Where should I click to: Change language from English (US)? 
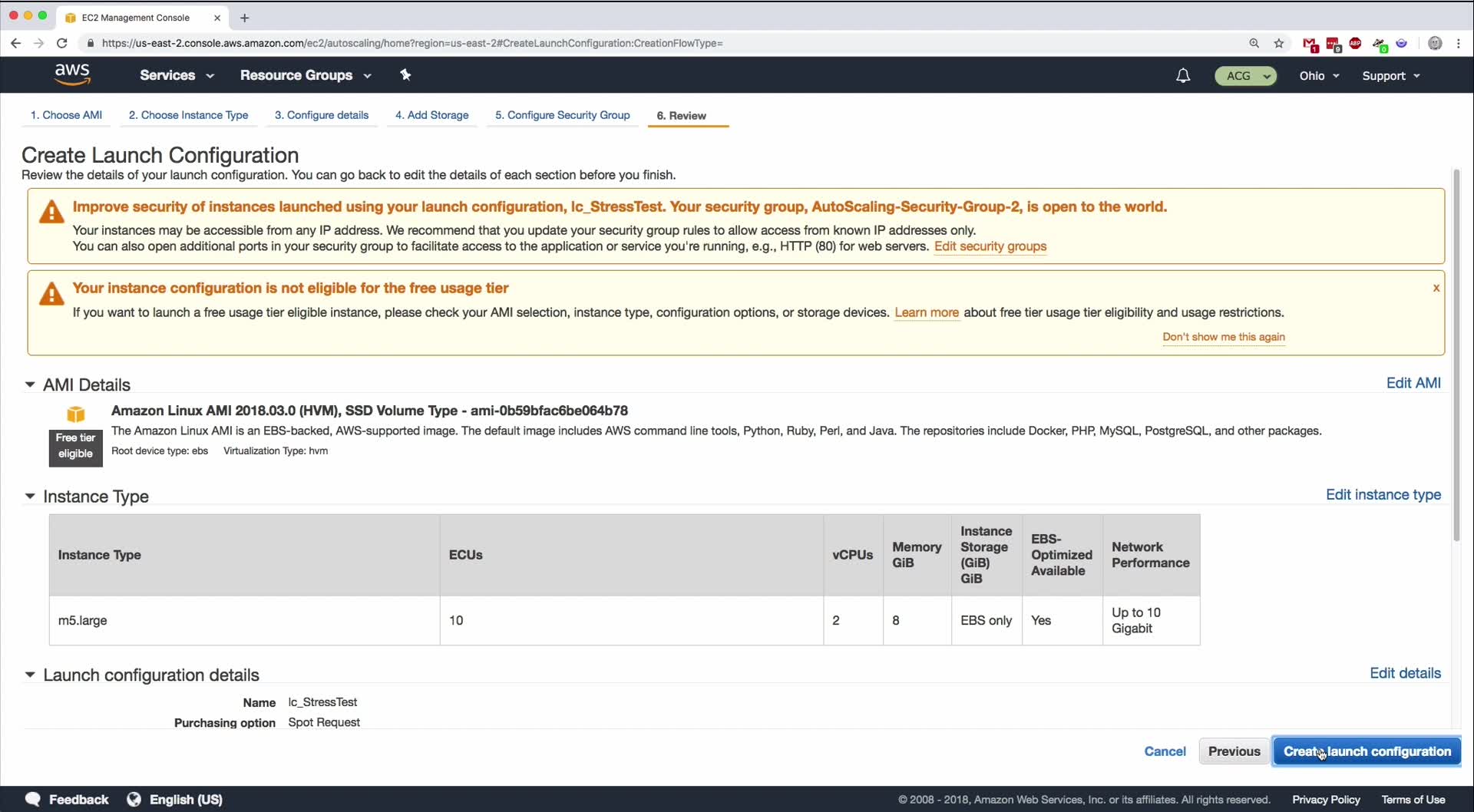click(186, 800)
